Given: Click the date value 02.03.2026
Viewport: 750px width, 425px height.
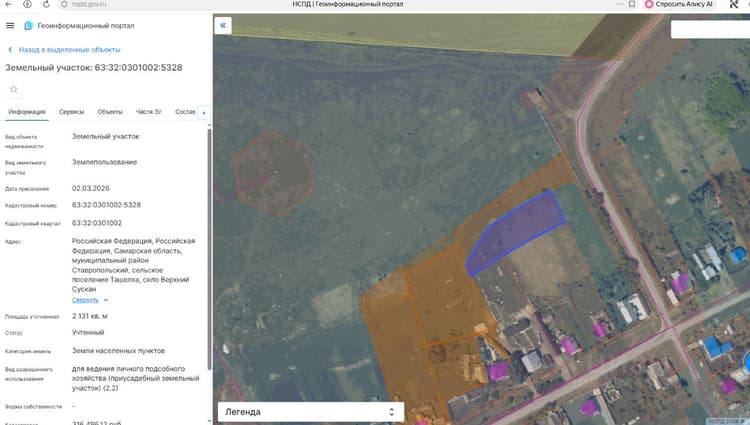Looking at the screenshot, I should [x=91, y=188].
